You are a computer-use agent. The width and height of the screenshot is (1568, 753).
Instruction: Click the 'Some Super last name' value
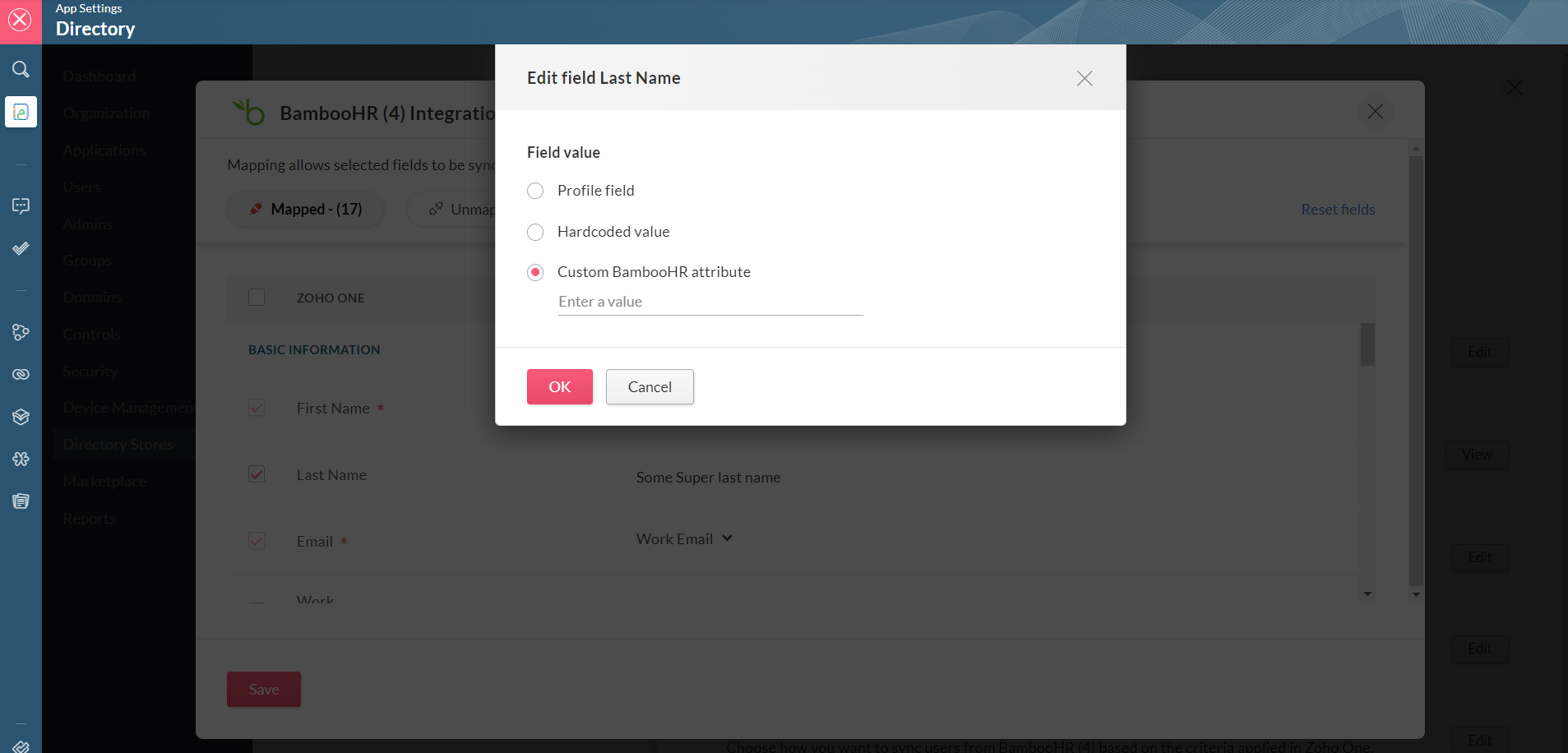708,478
